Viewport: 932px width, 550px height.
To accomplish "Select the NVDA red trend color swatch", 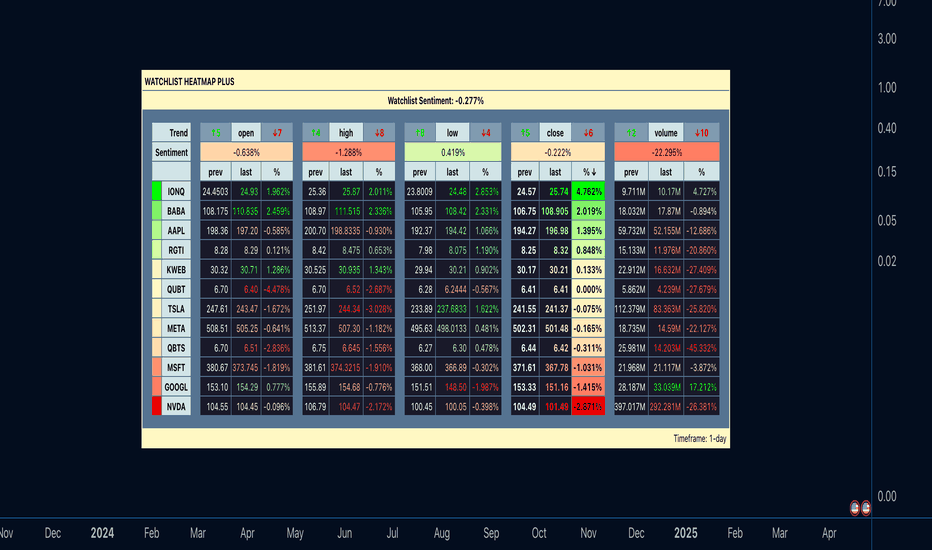I will (x=157, y=407).
